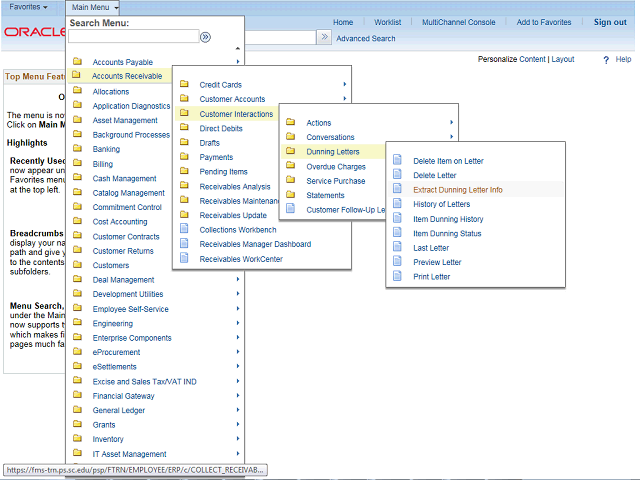
Task: Expand the Conversations submenu arrow
Action: click(451, 136)
